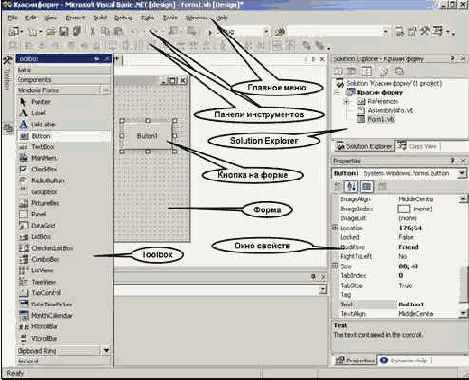Toggle Categorized view in Properties window
This screenshot has width=469, height=380.
click(x=338, y=186)
